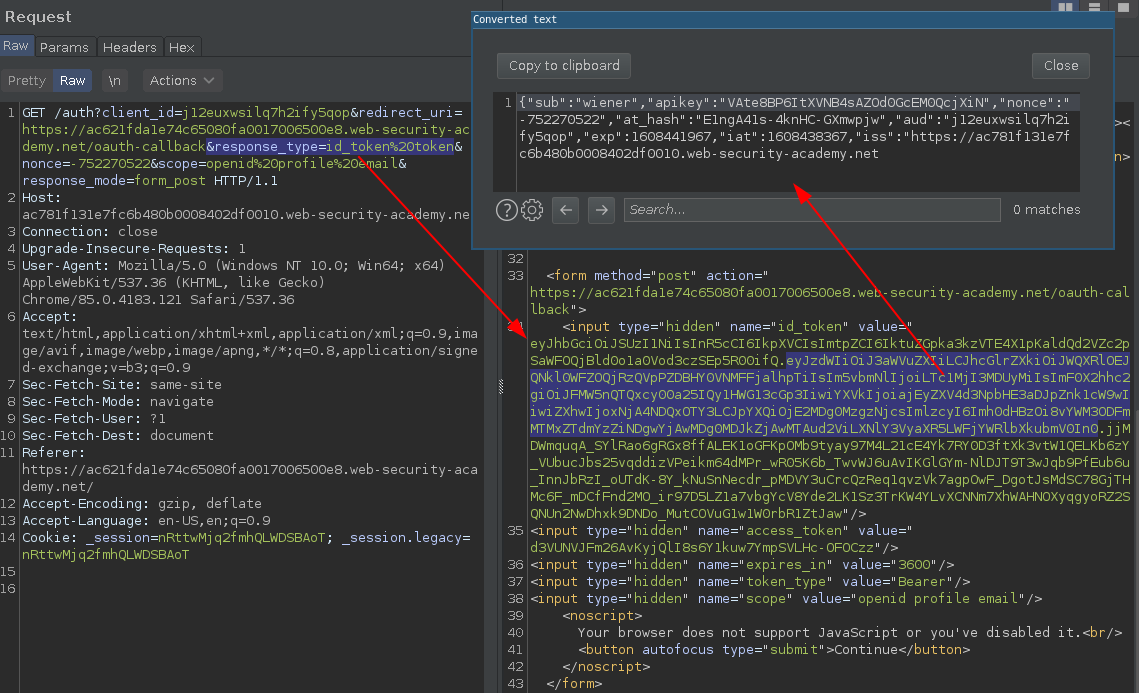This screenshot has height=693, width=1139.
Task: Click the "Cookie: _session=" header line
Action: [x=246, y=538]
